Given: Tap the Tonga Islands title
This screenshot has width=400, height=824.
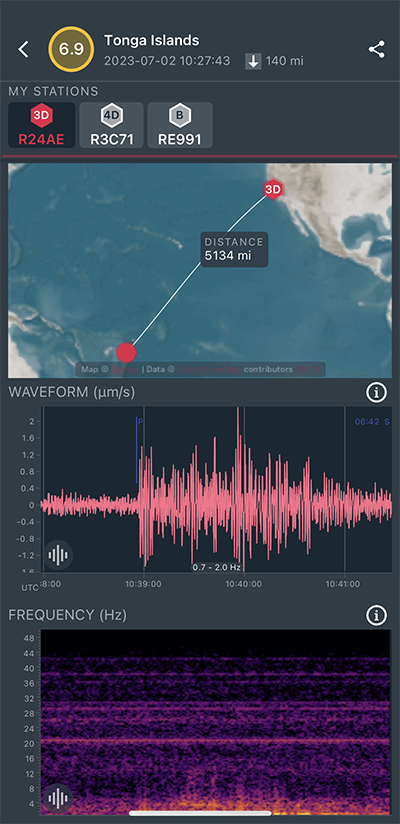Looking at the screenshot, I should tap(151, 40).
